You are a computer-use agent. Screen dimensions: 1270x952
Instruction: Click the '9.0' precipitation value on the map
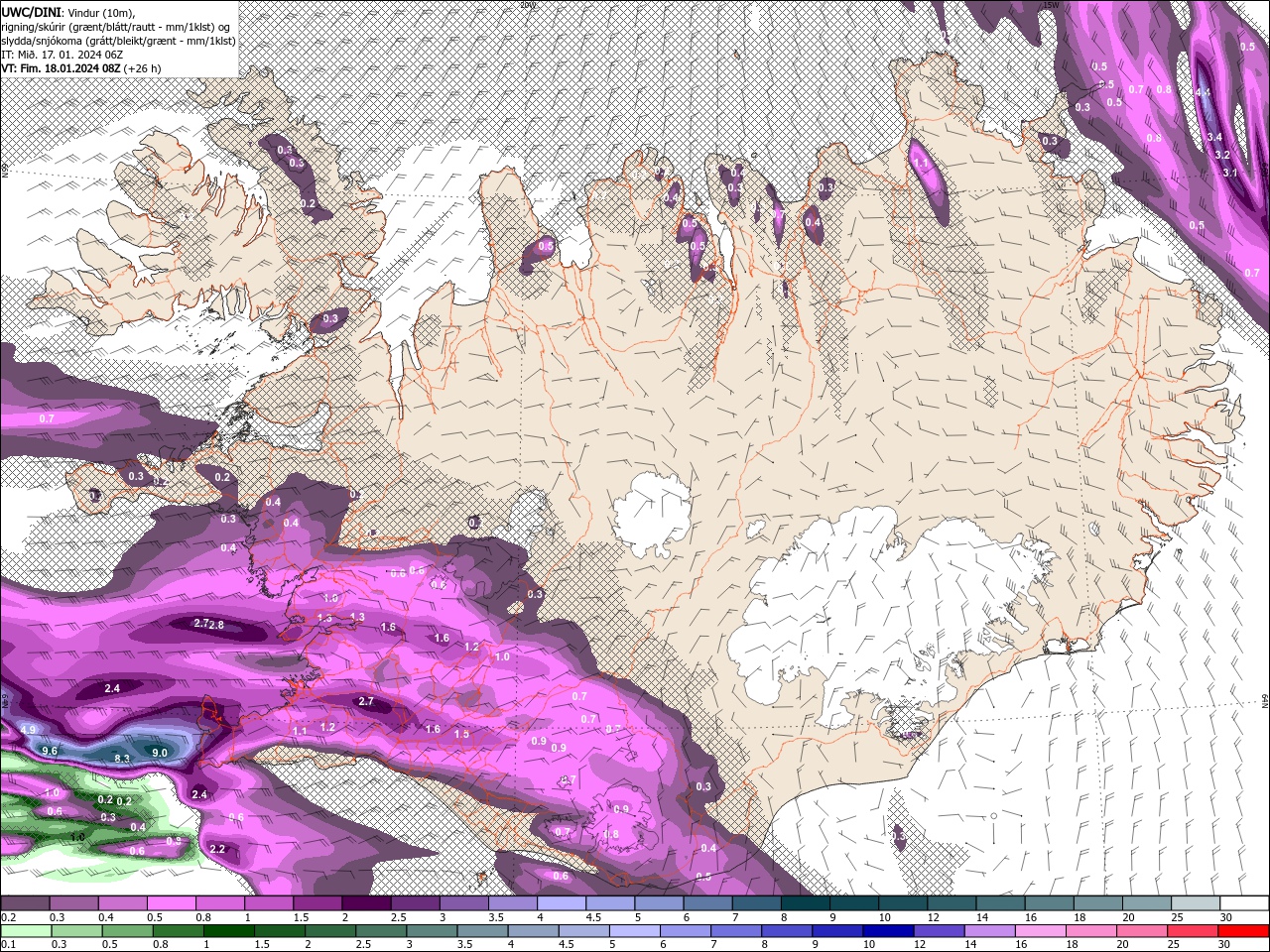coord(159,753)
